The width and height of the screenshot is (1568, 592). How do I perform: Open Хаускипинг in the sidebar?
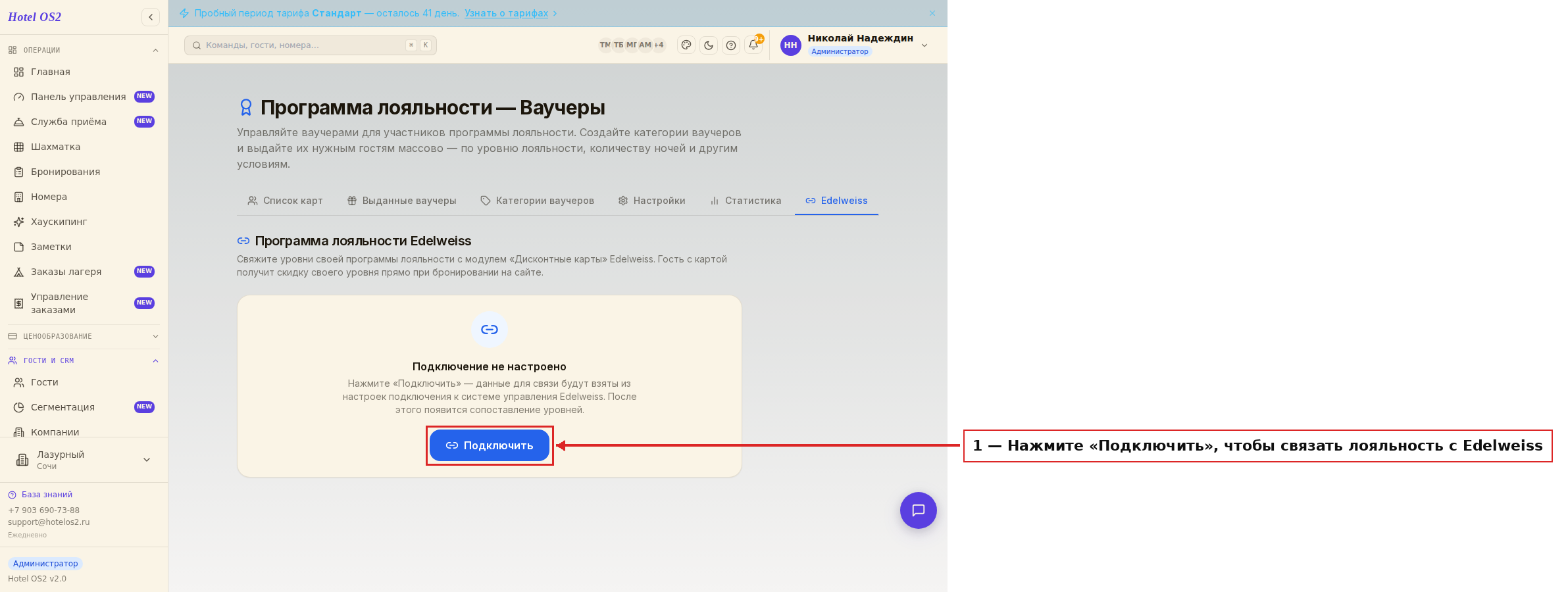[84, 222]
